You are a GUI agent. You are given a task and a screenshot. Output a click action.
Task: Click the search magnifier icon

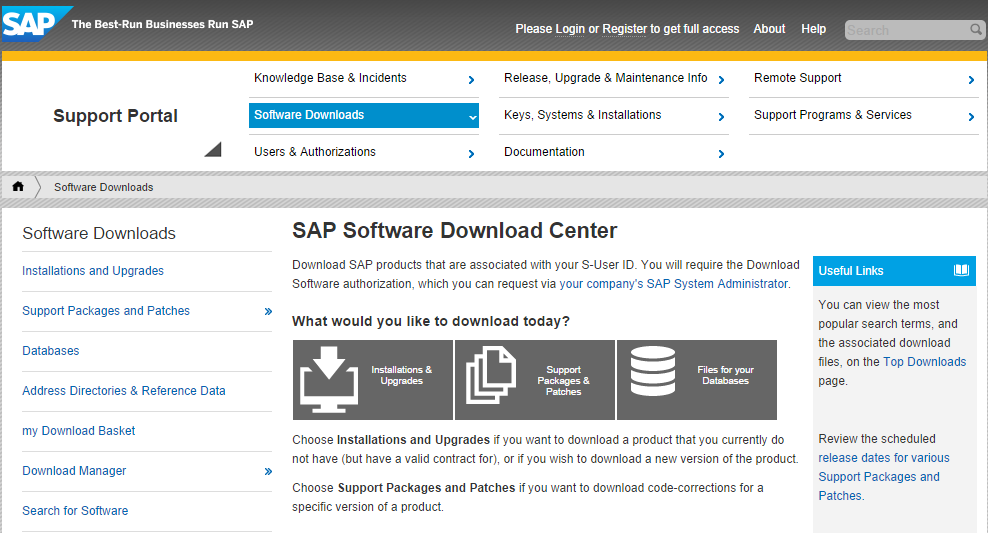(x=976, y=29)
